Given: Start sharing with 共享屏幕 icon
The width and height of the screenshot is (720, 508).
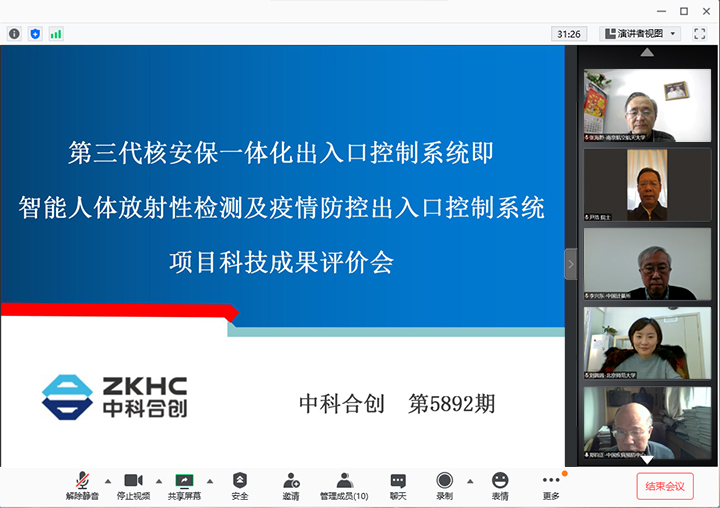Looking at the screenshot, I should point(184,480).
